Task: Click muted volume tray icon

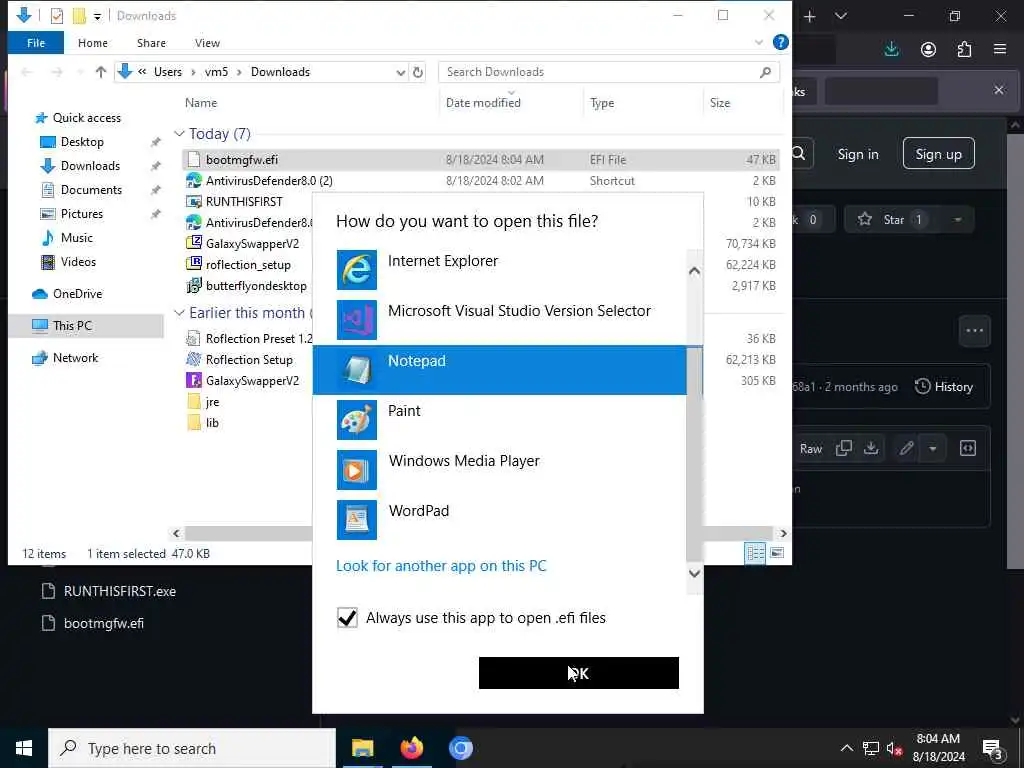Action: point(894,748)
